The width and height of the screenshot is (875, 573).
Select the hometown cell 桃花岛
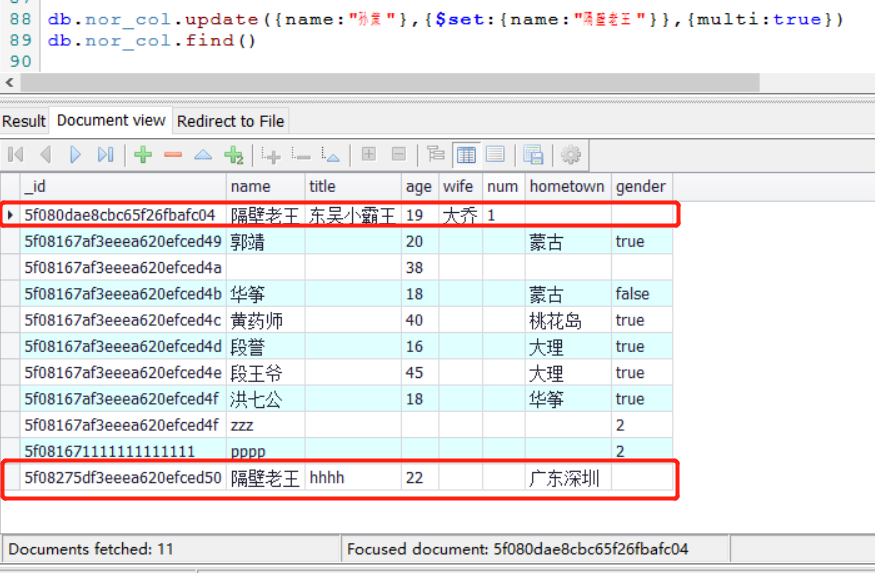click(x=568, y=320)
